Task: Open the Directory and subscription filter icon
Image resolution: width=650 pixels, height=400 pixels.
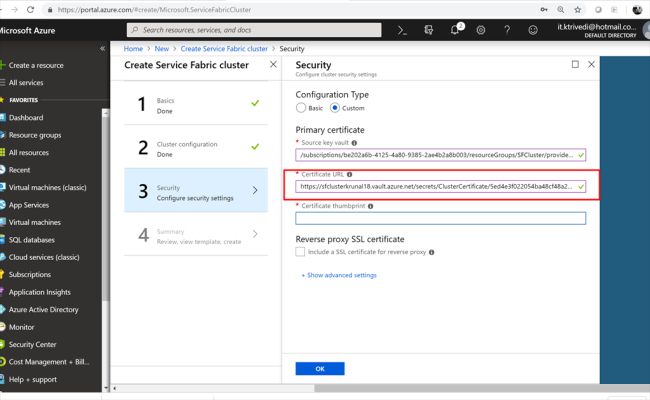Action: point(429,30)
